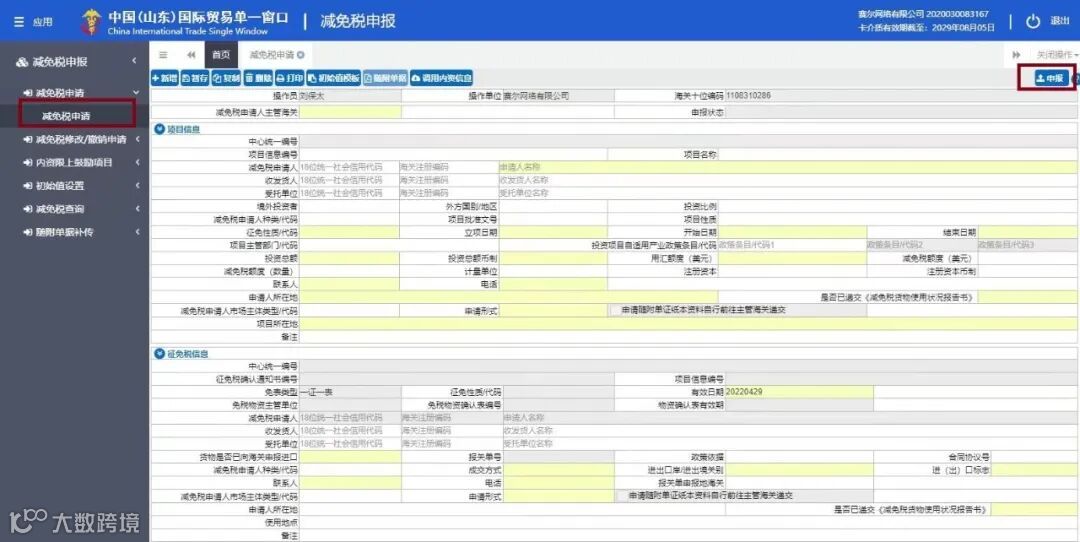Click the 海关十位编码 value 1108310286

[748, 95]
